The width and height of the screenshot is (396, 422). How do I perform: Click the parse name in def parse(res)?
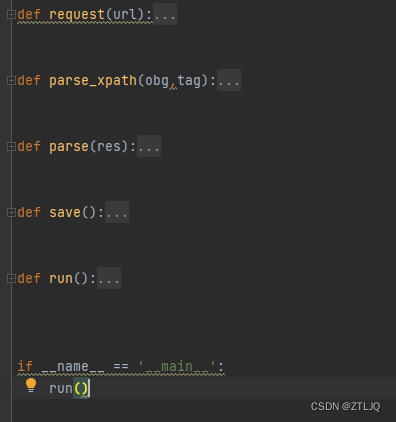pos(69,147)
